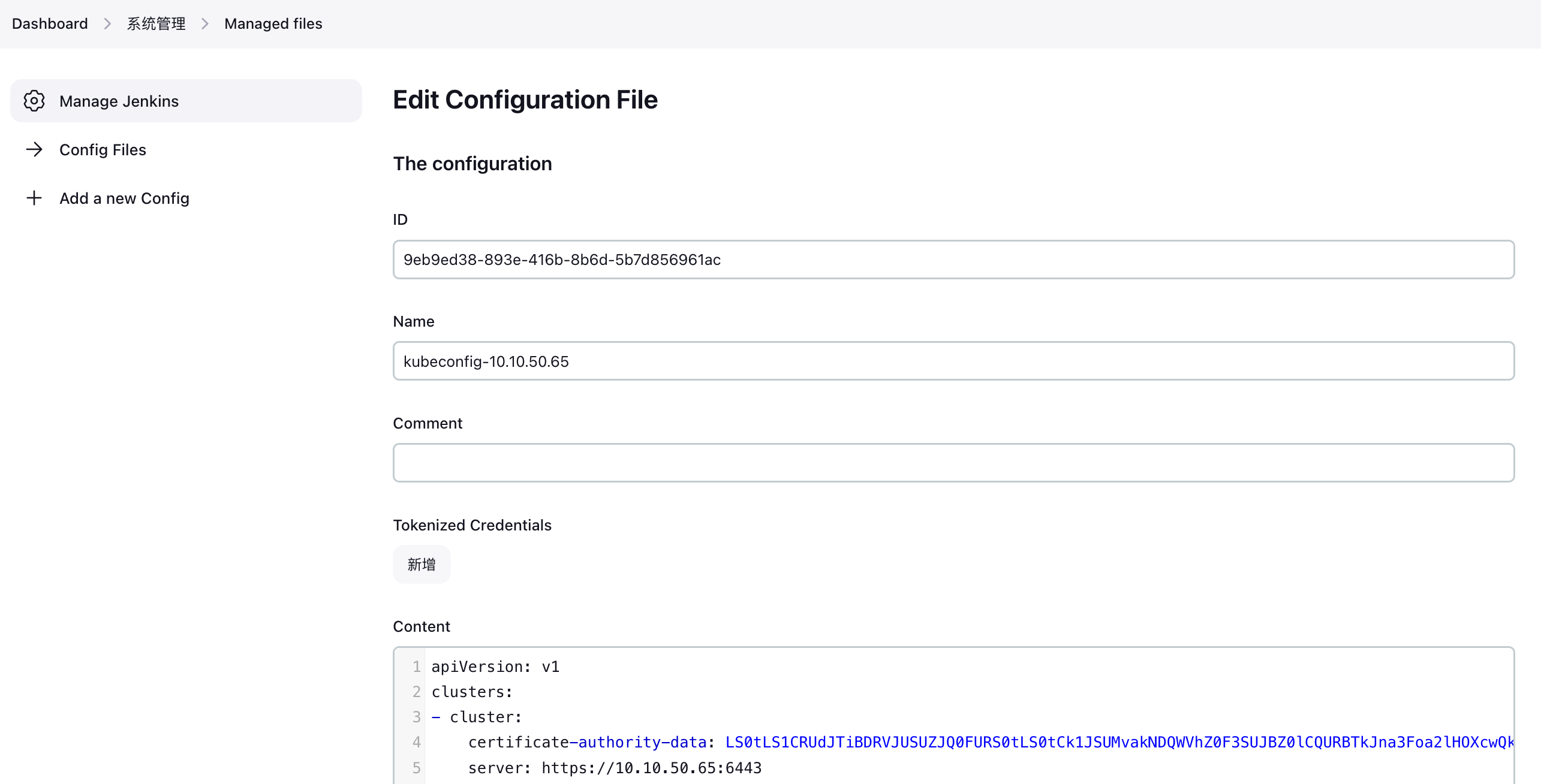Navigate to Dashboard breadcrumb
The width and height of the screenshot is (1541, 784).
pyautogui.click(x=50, y=23)
